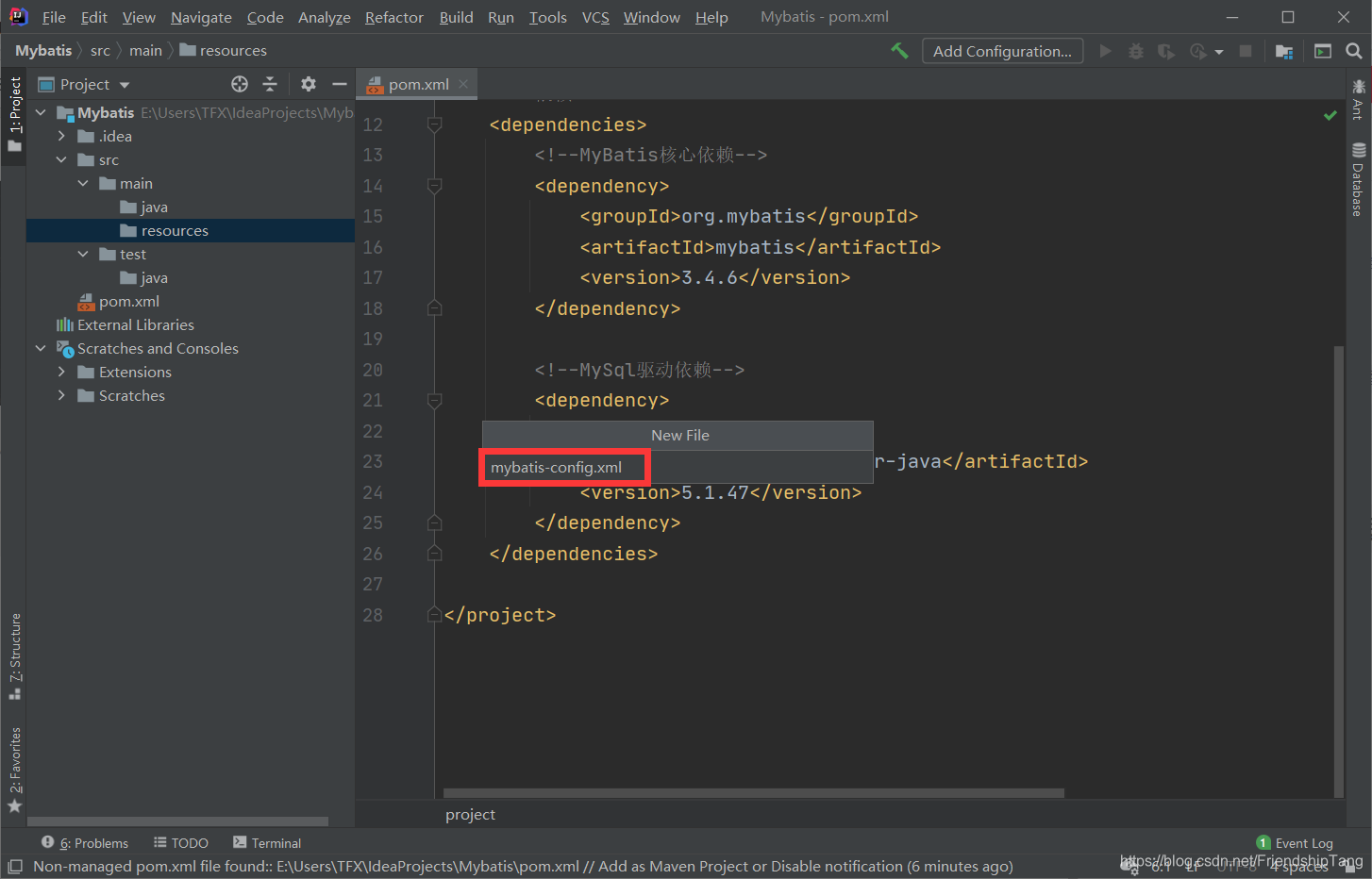This screenshot has width=1372, height=879.
Task: Open the Profiler run dropdown arrow
Action: coord(1218,52)
